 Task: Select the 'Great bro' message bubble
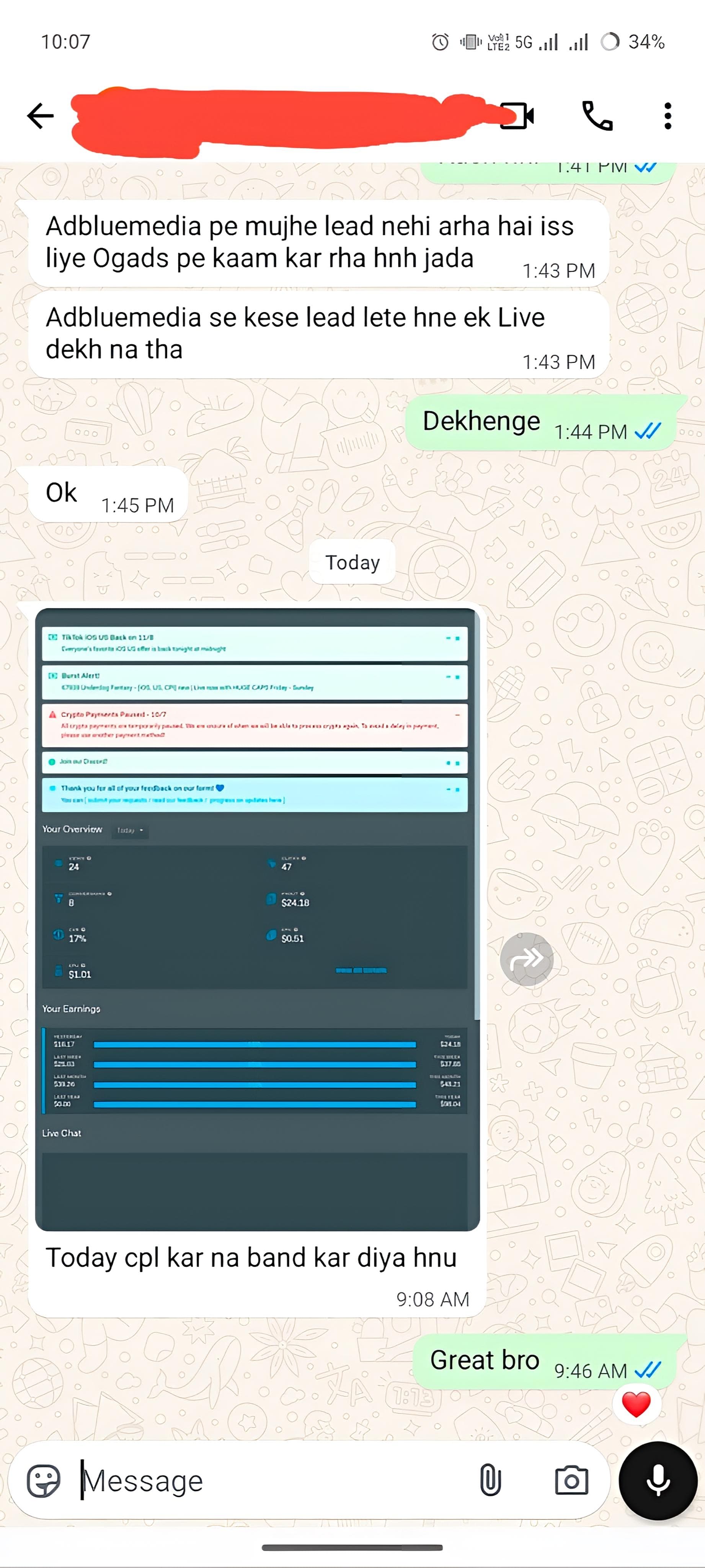coord(544,1361)
